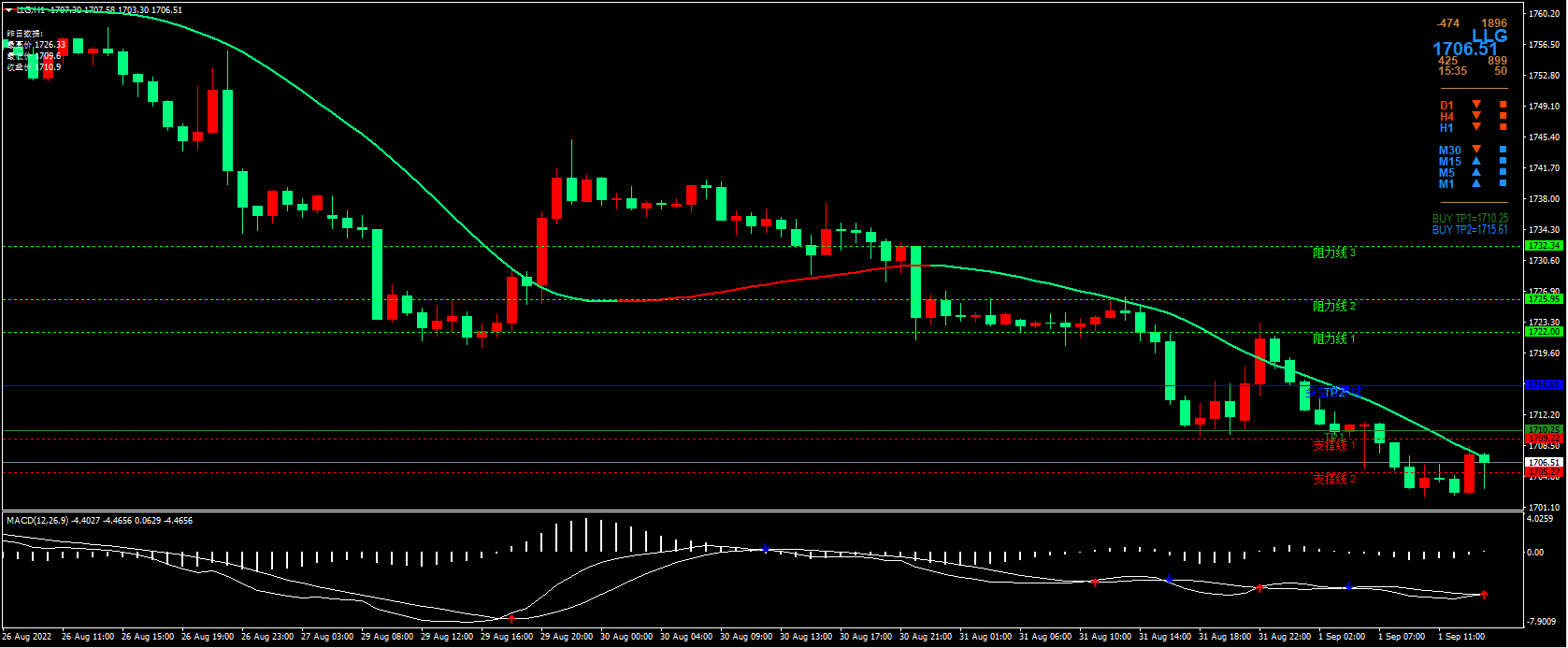
Task: Select the D1 timeframe label
Action: tap(1446, 106)
